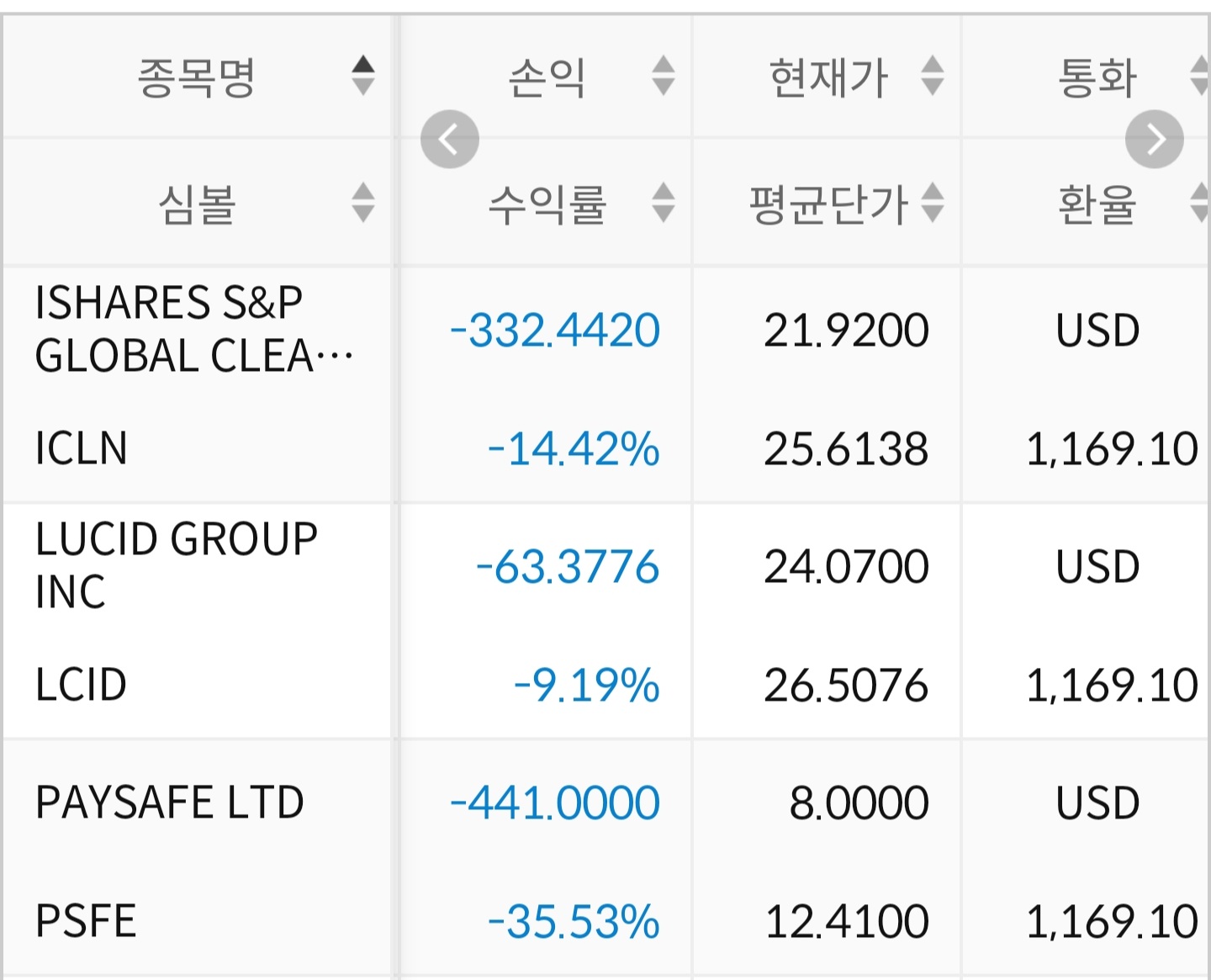Select the LUCID GROUP INC stock name
Viewport: 1211px width, 980px height.
click(x=177, y=565)
